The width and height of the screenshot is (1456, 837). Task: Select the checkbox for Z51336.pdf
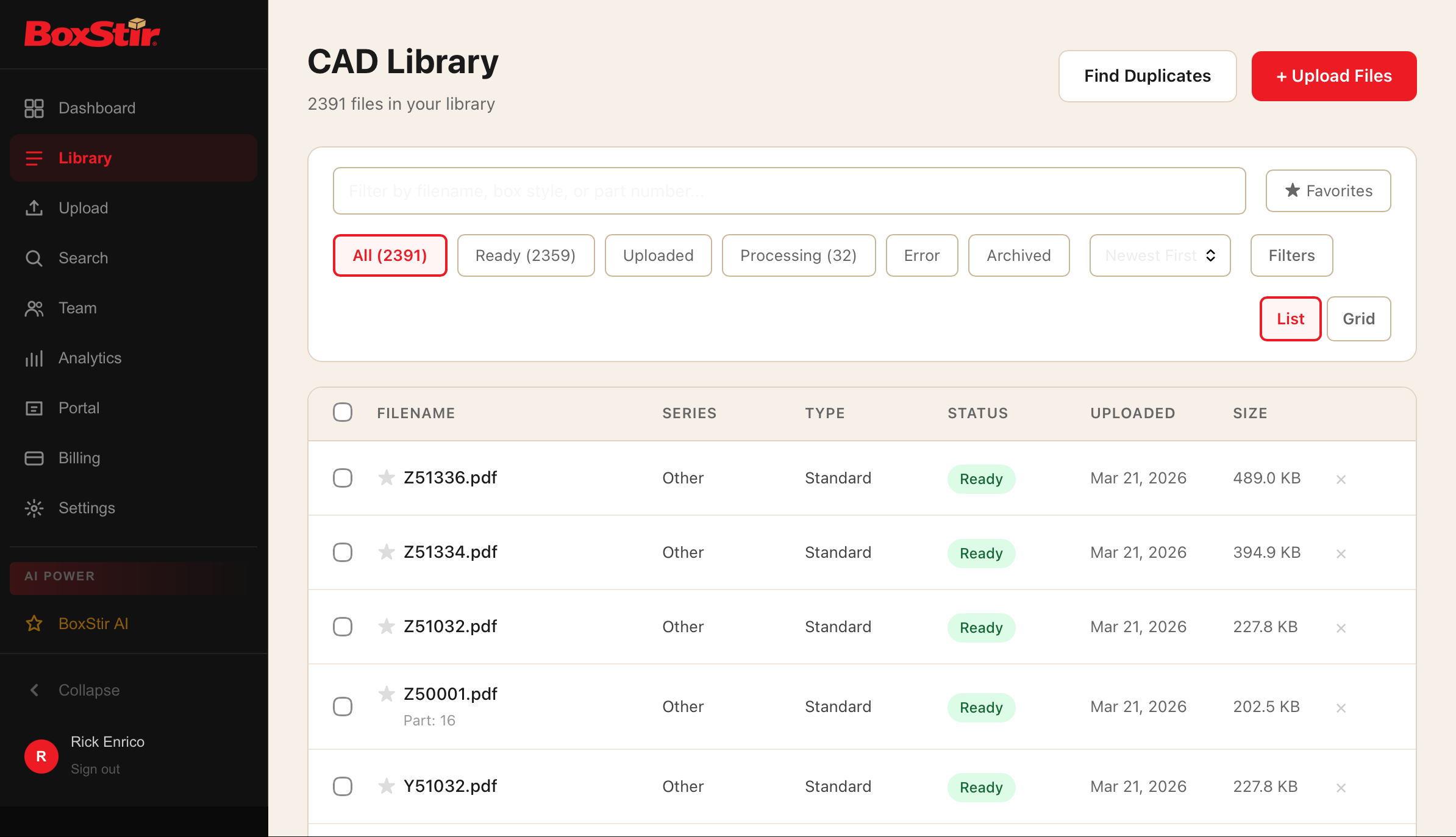point(343,478)
